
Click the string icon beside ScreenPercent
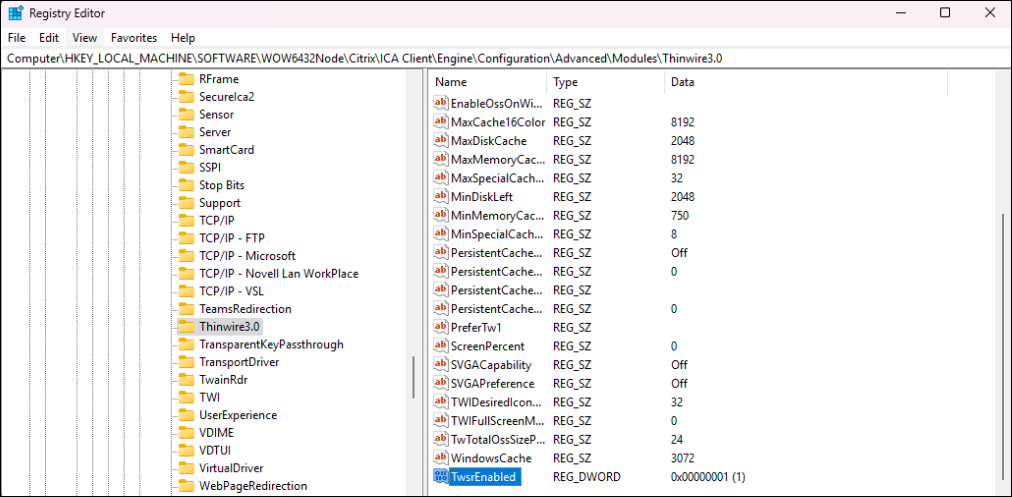click(x=441, y=347)
